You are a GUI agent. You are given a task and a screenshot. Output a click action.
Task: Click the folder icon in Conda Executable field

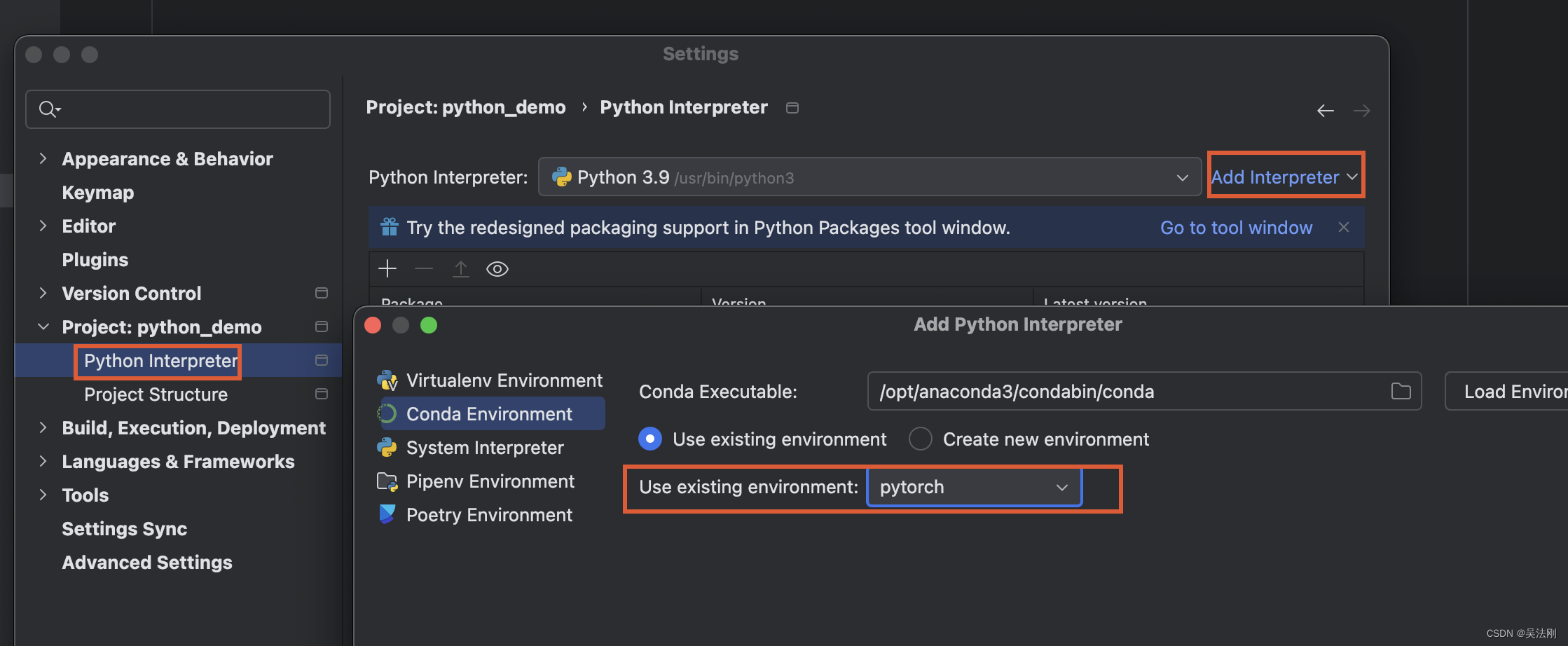1401,391
